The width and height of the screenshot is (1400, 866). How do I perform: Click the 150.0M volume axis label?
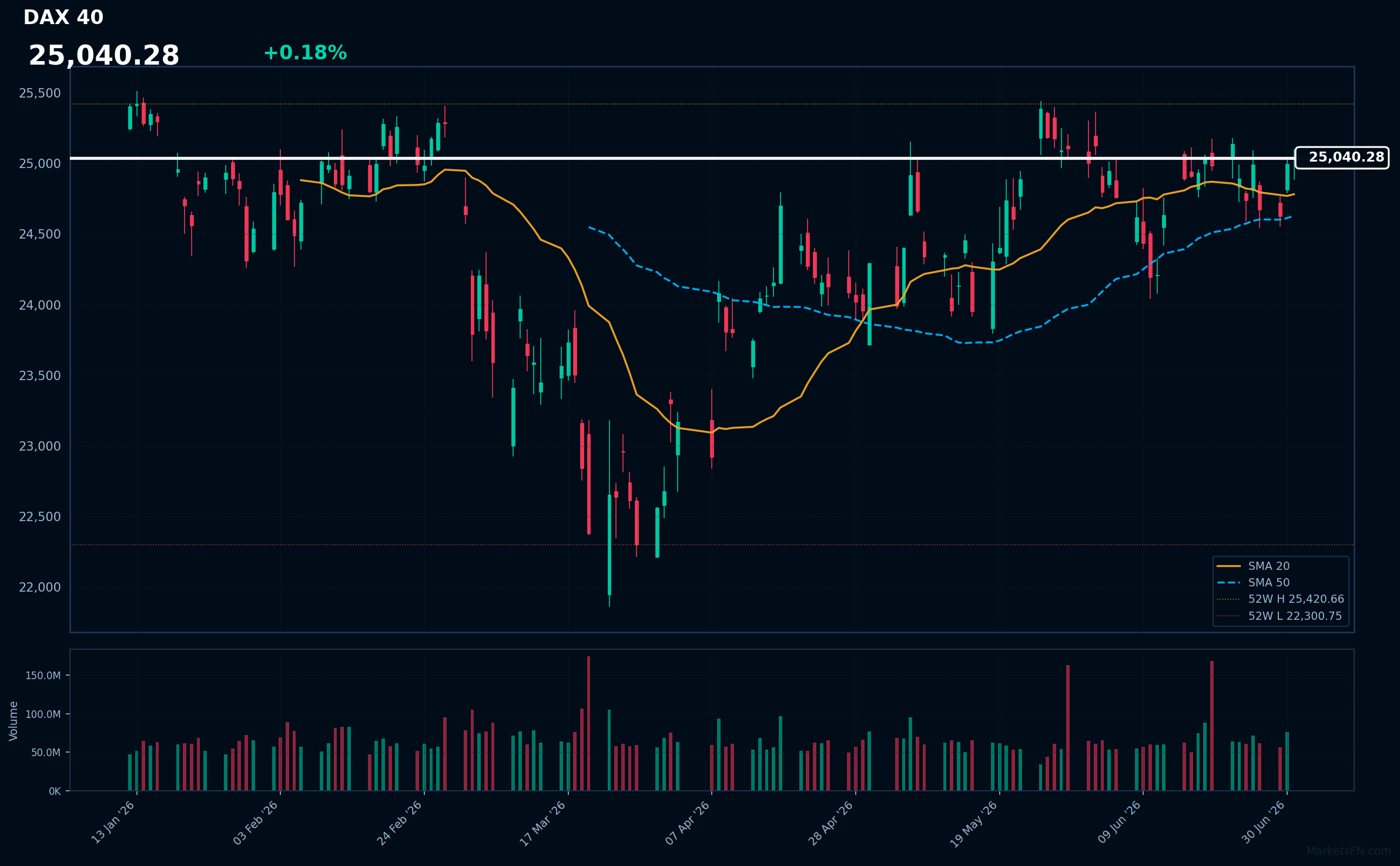tap(43, 676)
